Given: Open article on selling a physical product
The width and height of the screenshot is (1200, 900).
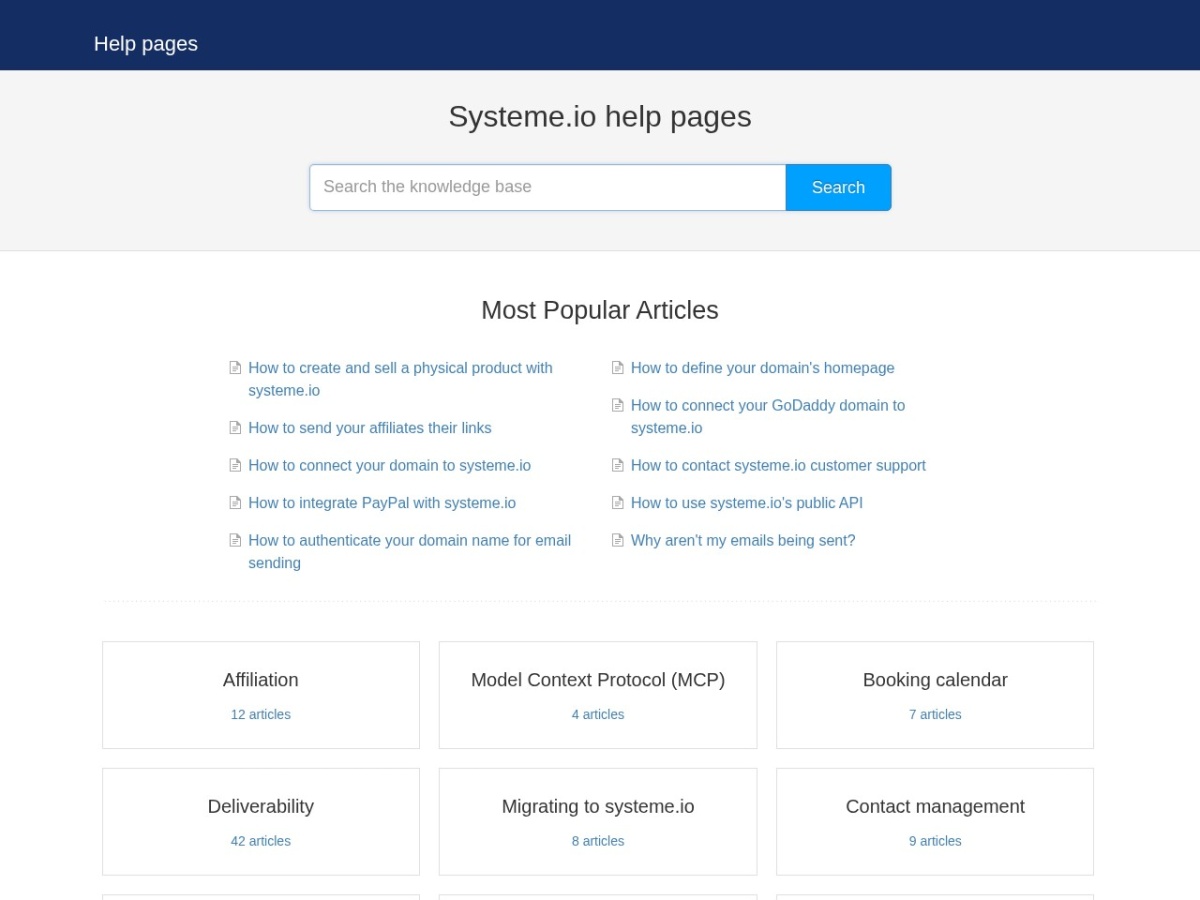Looking at the screenshot, I should pyautogui.click(x=400, y=379).
